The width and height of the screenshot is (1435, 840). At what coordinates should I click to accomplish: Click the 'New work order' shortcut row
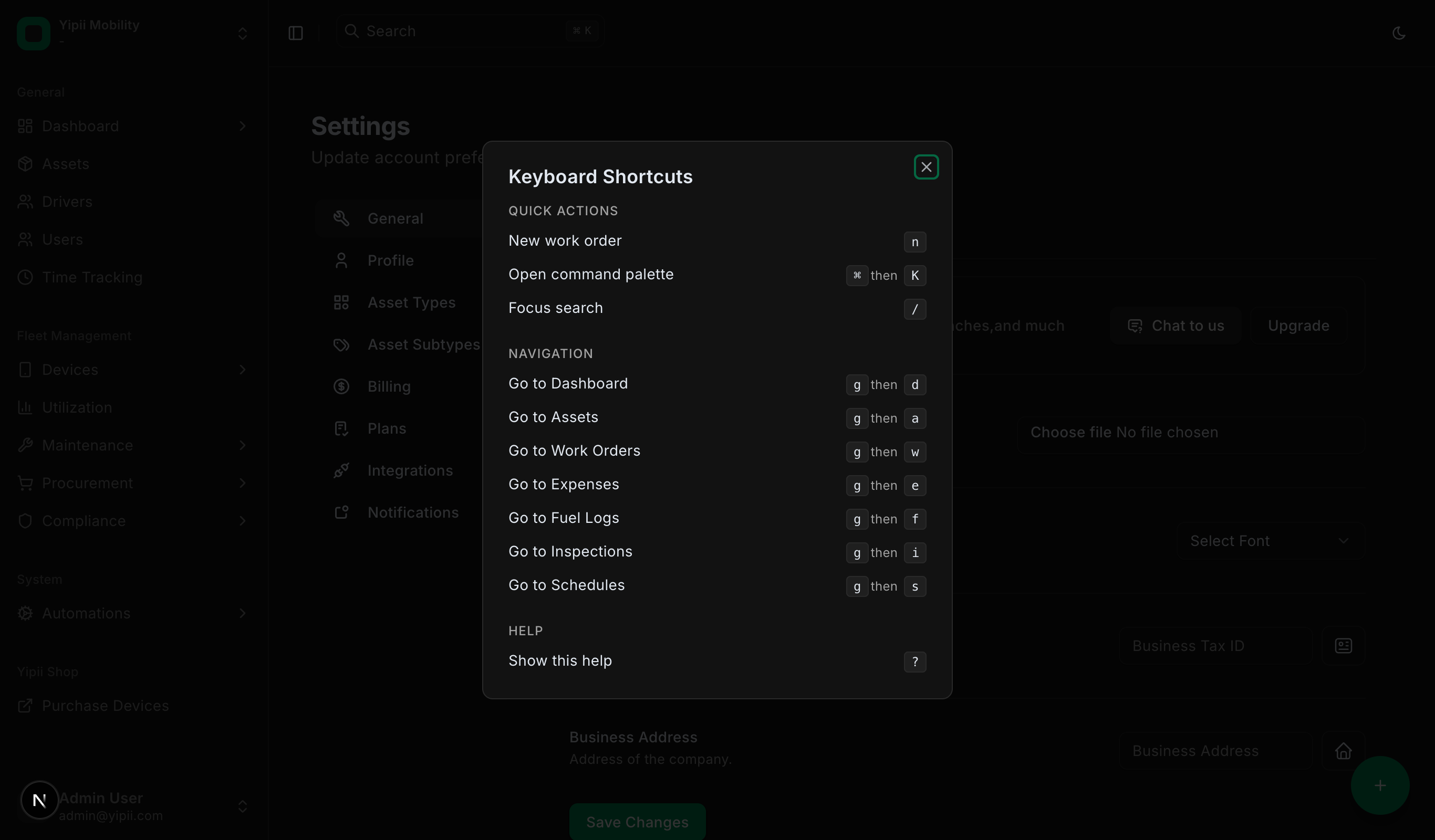pyautogui.click(x=717, y=241)
